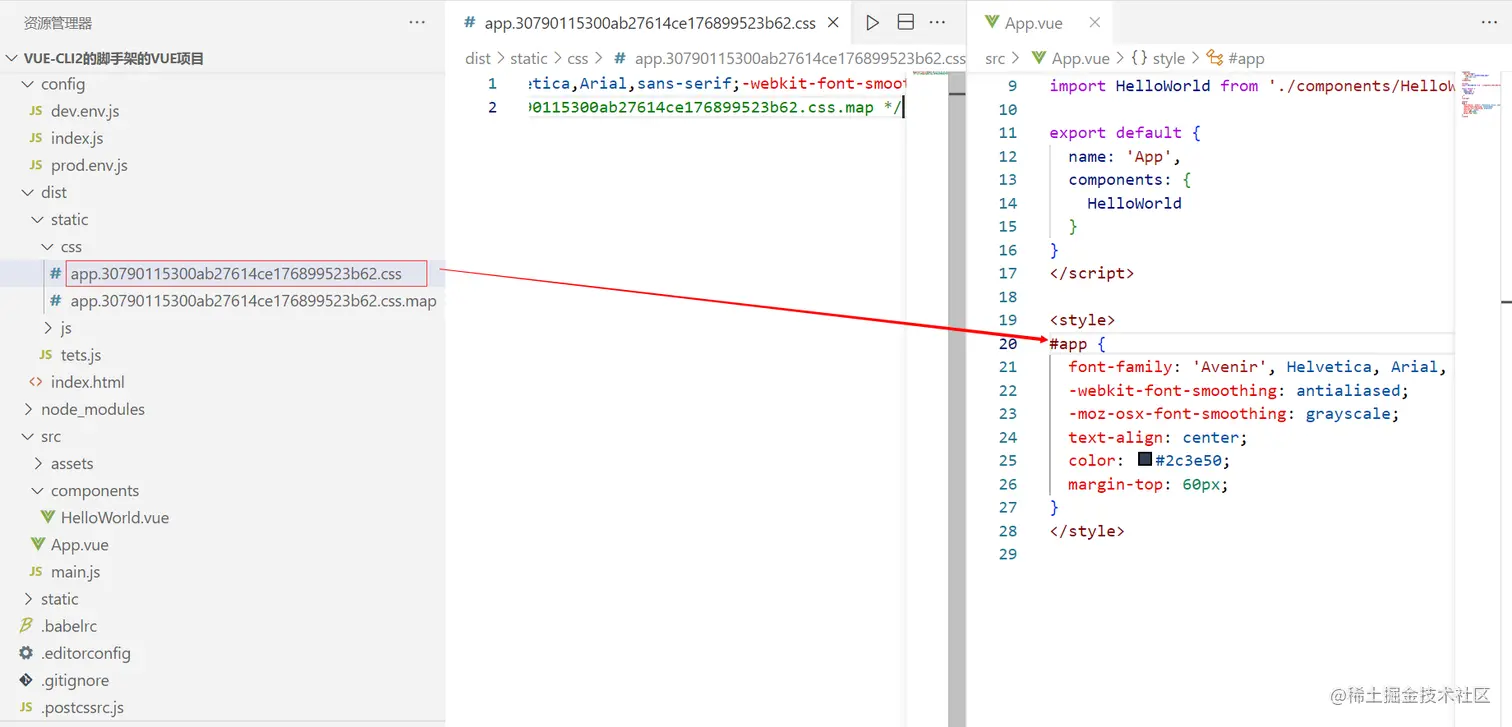Image resolution: width=1512 pixels, height=727 pixels.
Task: Click the HTML icon beside index.html
Action: [x=36, y=382]
